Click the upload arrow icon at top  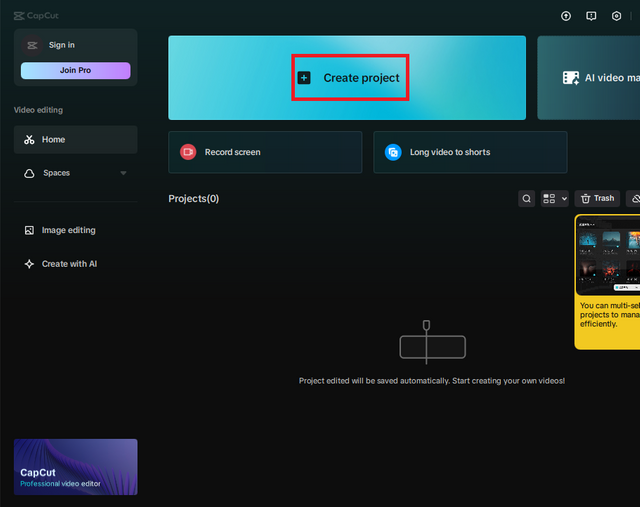(566, 16)
